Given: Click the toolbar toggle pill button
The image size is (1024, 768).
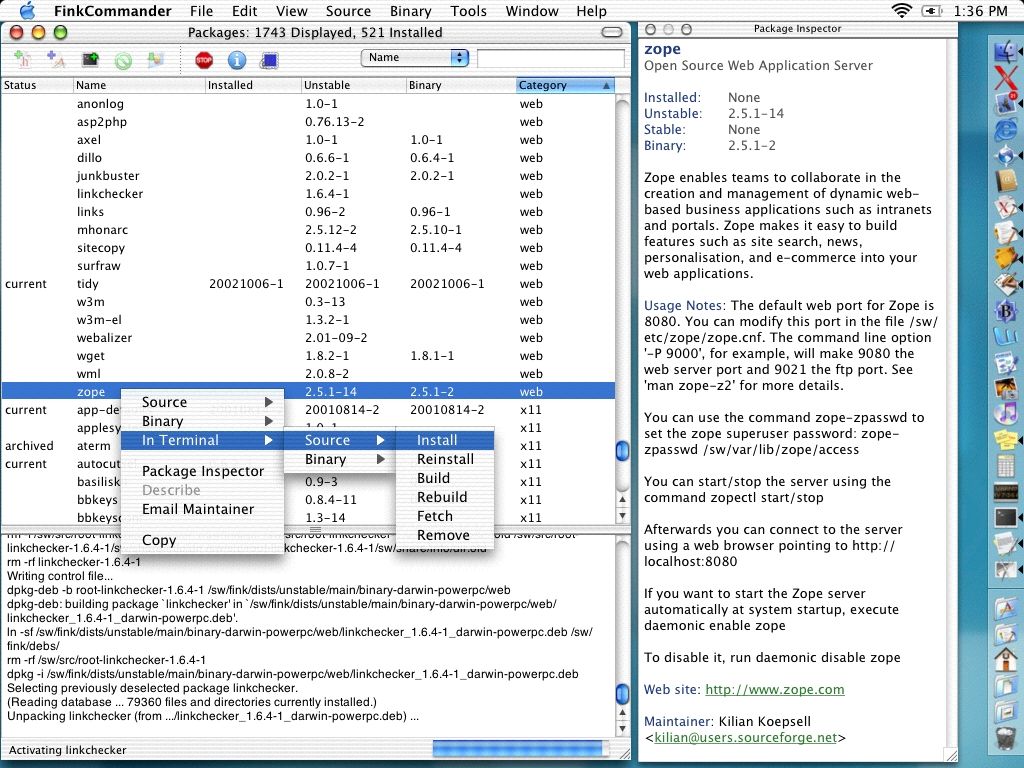Looking at the screenshot, I should [611, 32].
